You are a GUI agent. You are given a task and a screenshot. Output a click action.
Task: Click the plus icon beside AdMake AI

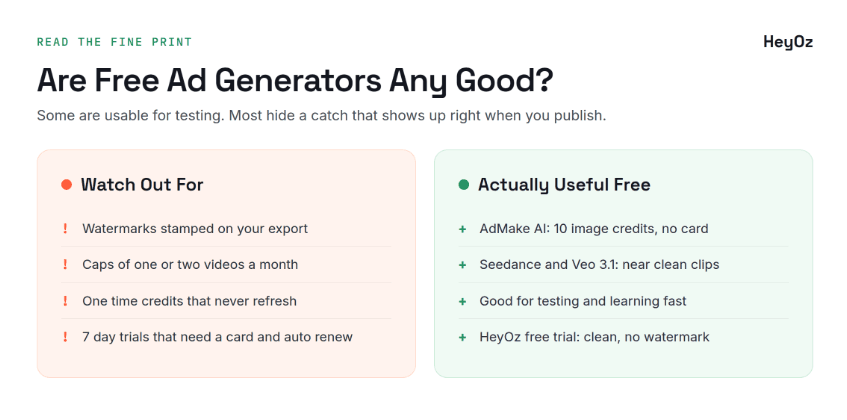coord(462,229)
